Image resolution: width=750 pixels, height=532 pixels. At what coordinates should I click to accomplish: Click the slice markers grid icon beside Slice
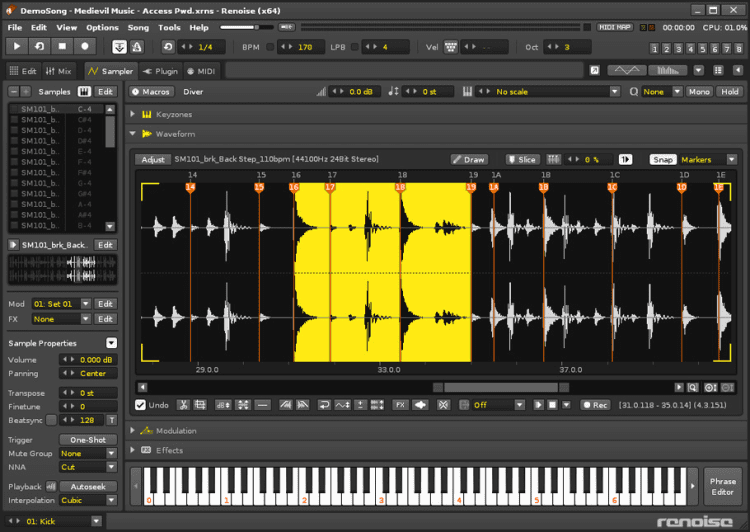[553, 159]
